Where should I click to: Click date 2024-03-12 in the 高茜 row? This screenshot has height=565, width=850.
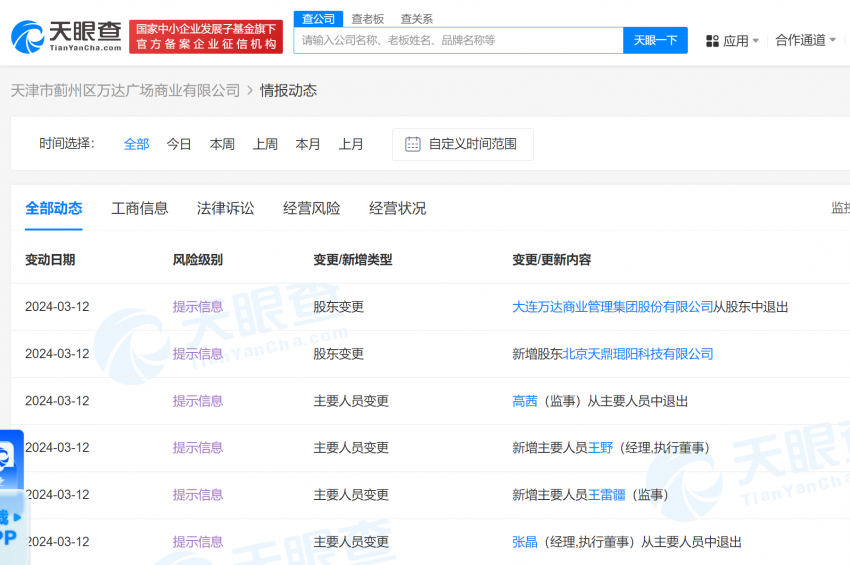pyautogui.click(x=57, y=401)
